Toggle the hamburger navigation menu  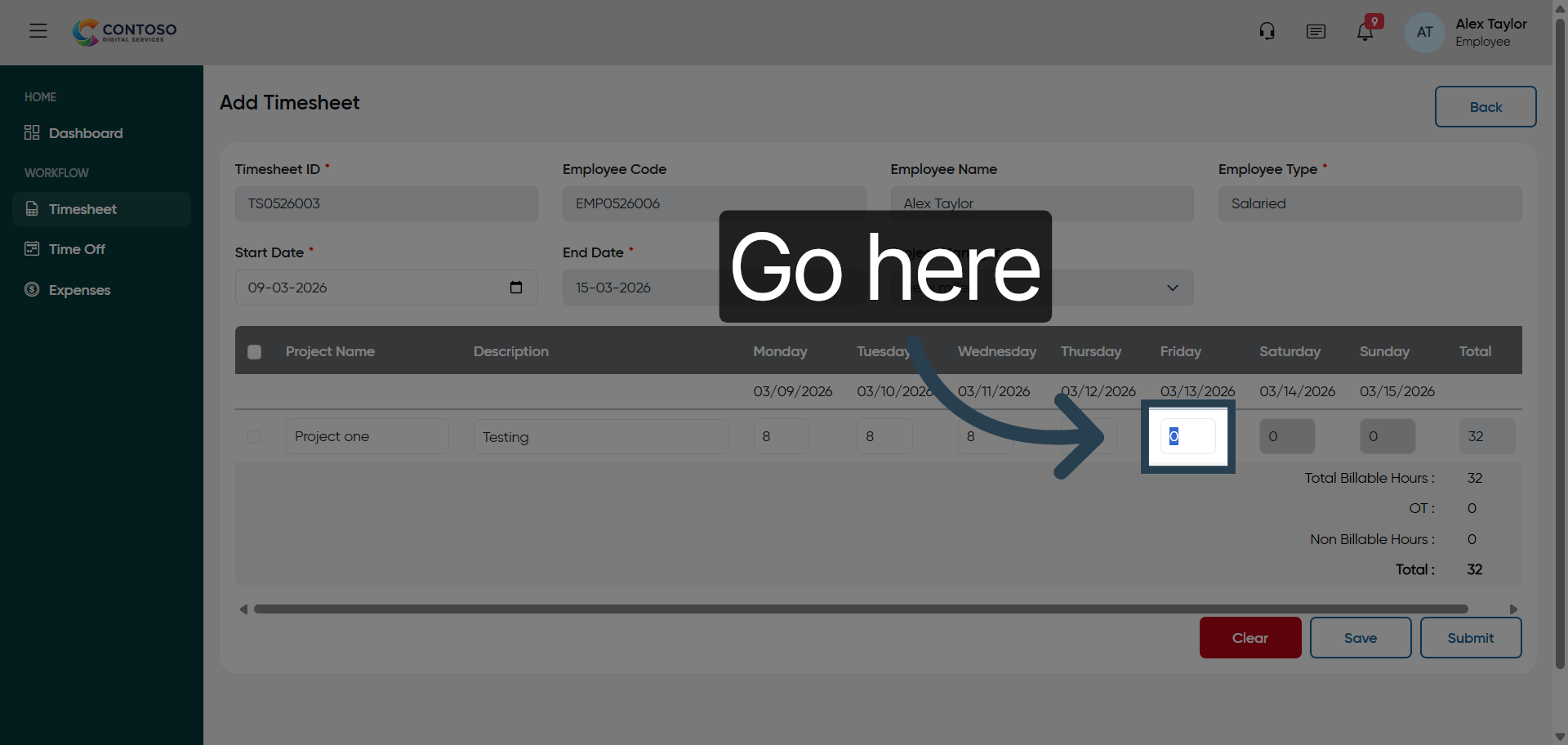coord(38,30)
